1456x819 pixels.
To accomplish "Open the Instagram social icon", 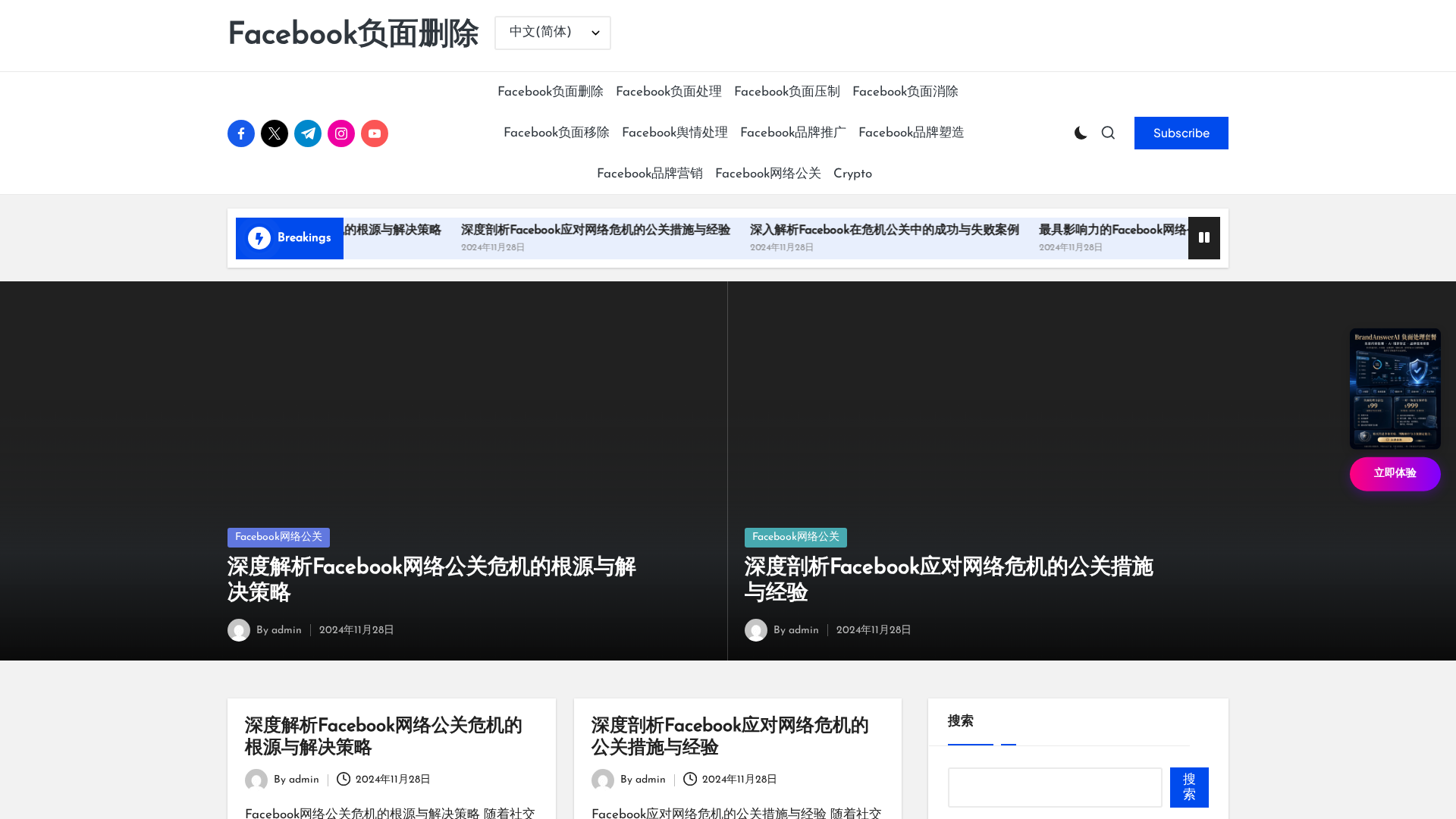I will pos(341,133).
